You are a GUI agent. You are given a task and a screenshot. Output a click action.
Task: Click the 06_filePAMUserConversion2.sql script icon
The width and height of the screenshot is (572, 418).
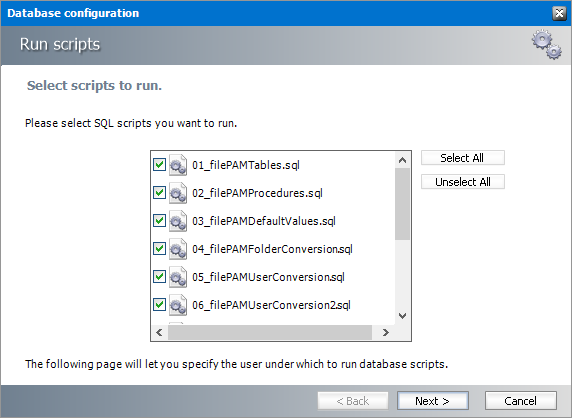tap(178, 305)
